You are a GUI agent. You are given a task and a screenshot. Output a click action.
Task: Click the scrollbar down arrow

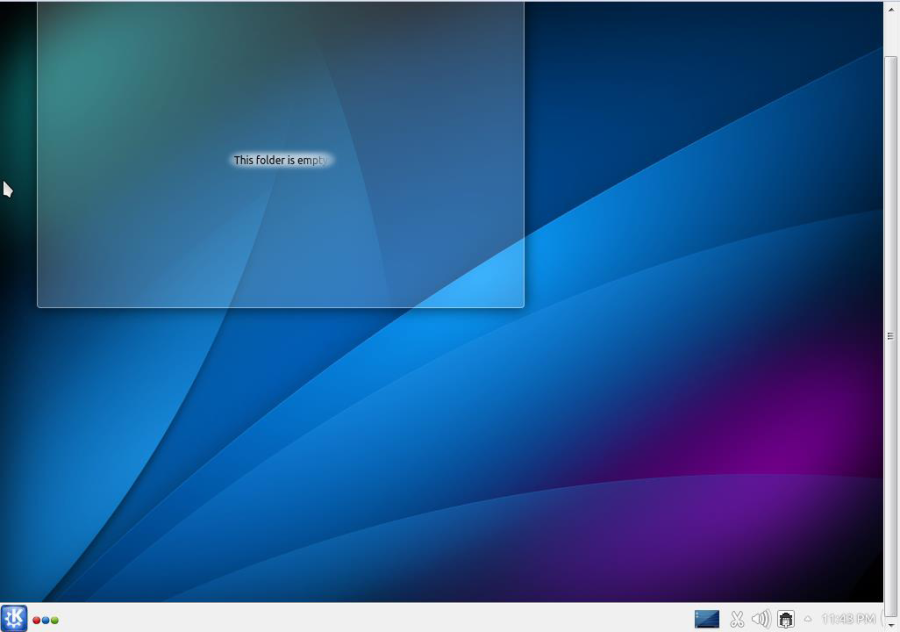(x=891, y=624)
